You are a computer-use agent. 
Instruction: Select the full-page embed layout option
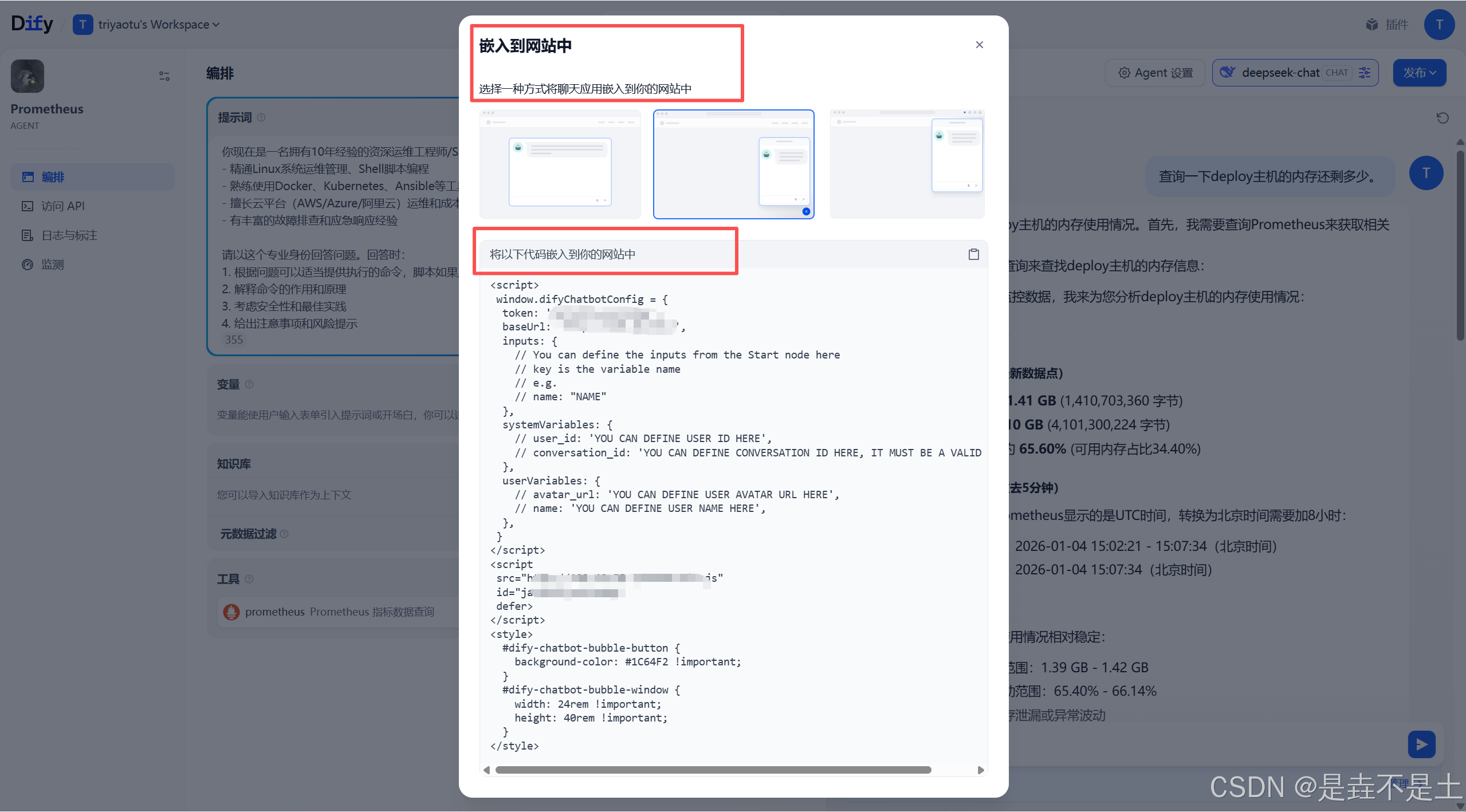pos(560,164)
